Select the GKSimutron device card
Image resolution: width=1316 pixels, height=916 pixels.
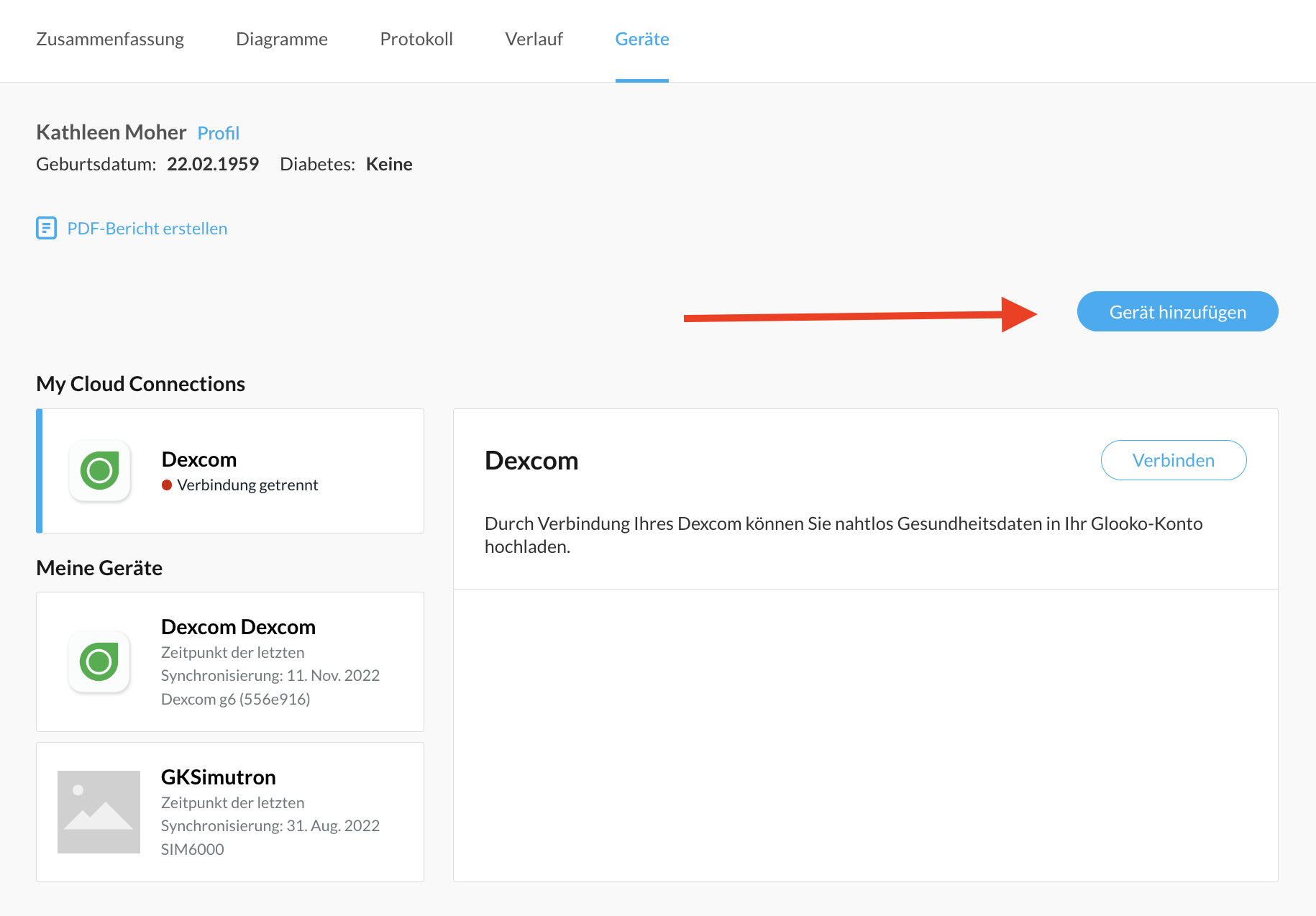tap(230, 812)
